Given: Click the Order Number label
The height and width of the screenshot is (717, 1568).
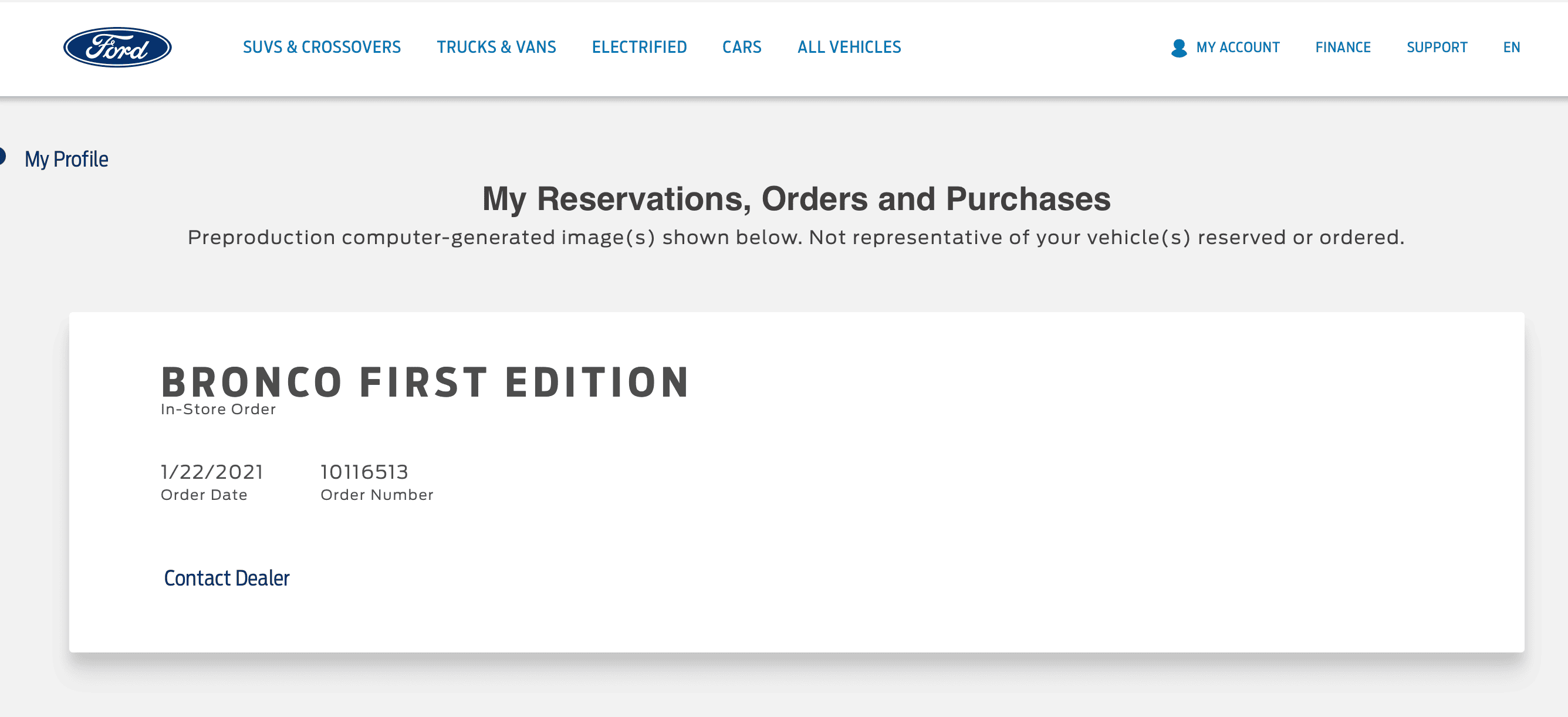Looking at the screenshot, I should 377,495.
